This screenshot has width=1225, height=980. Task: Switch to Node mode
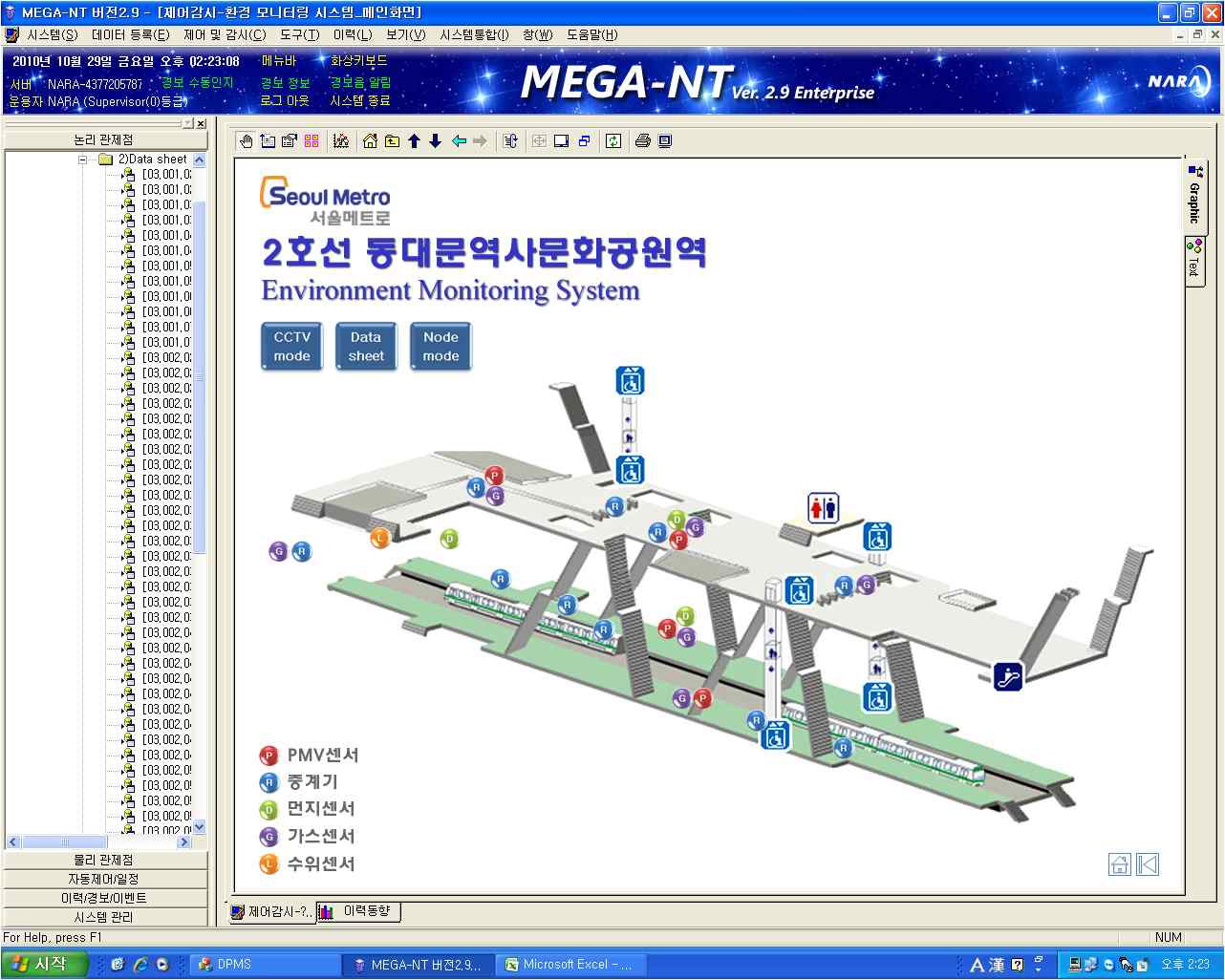tap(441, 346)
